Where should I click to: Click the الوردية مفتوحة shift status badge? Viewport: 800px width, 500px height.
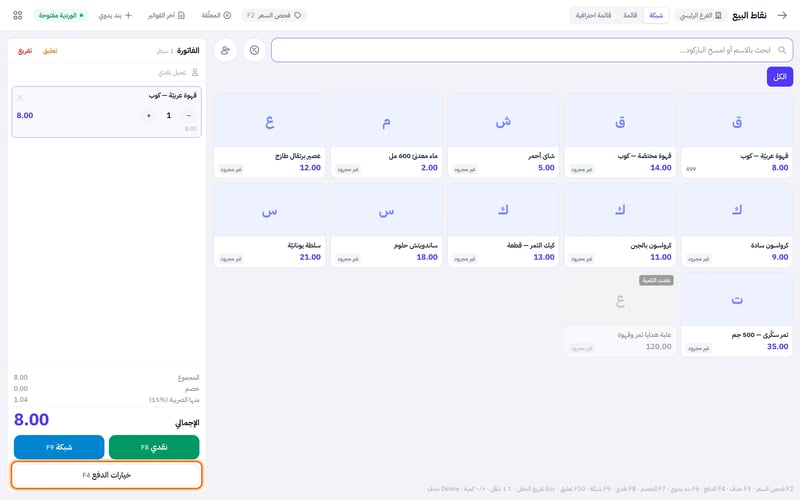[x=61, y=15]
